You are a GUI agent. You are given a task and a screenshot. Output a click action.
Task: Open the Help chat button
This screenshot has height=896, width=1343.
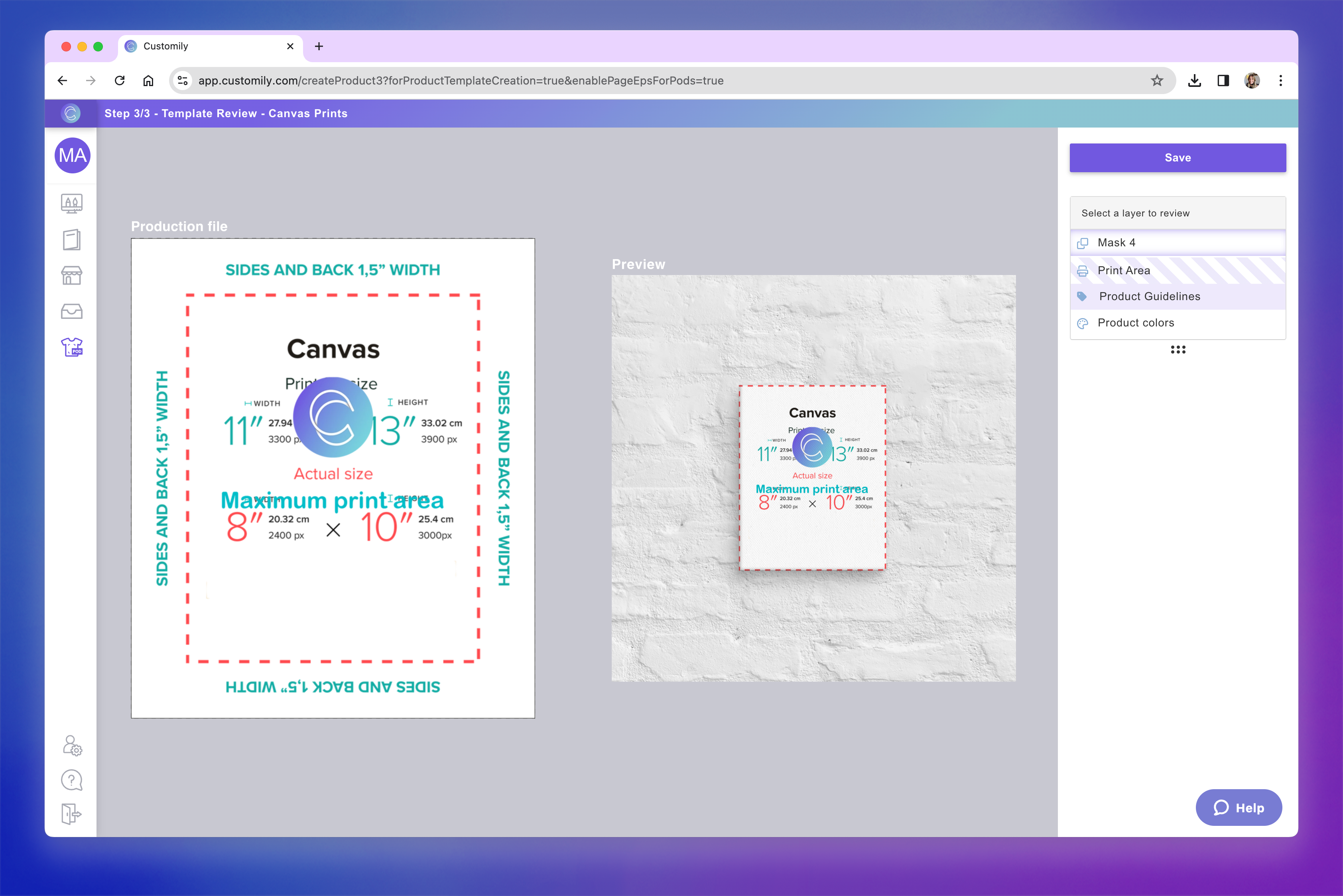(1239, 808)
